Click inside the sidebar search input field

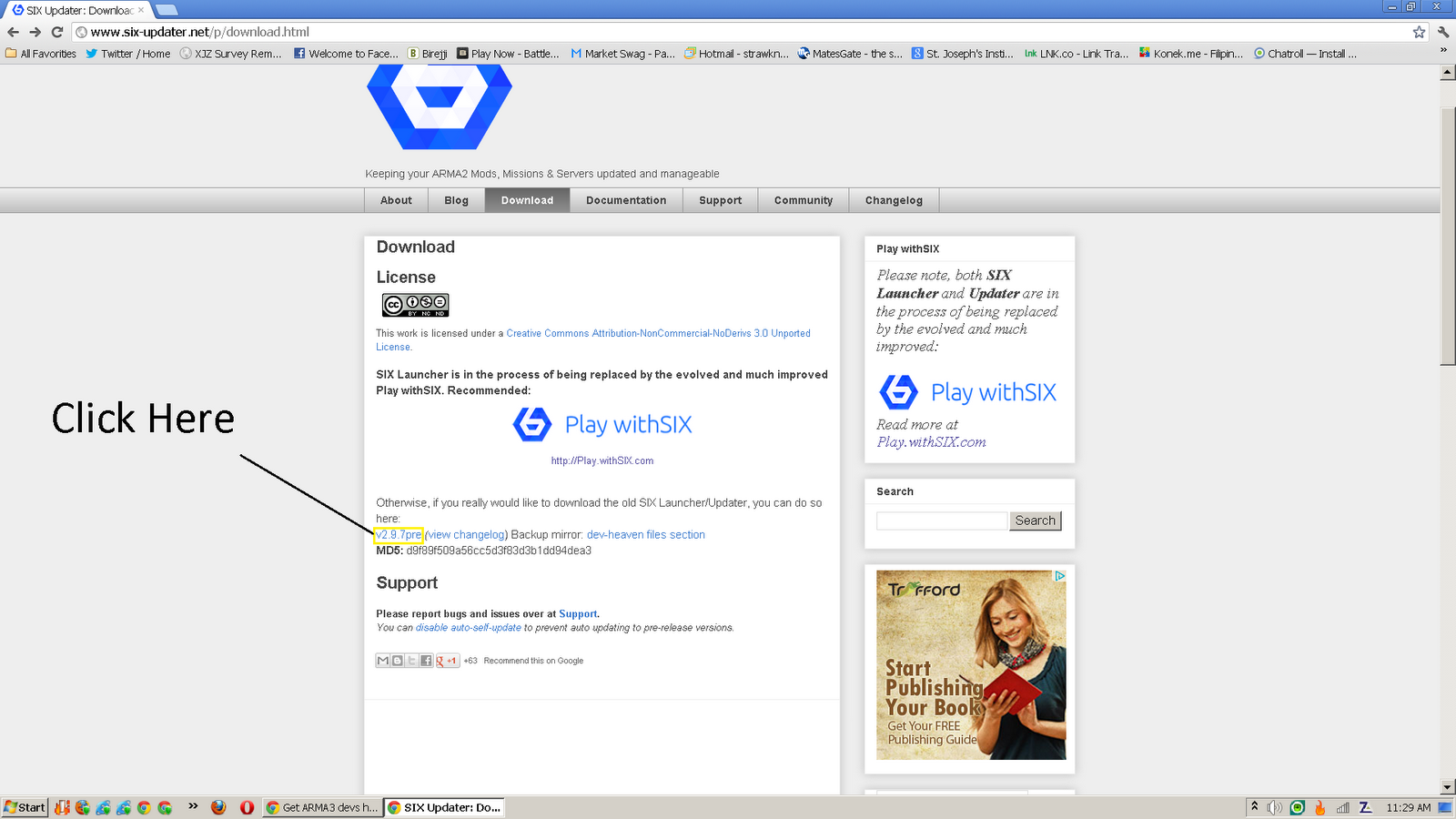click(x=940, y=521)
